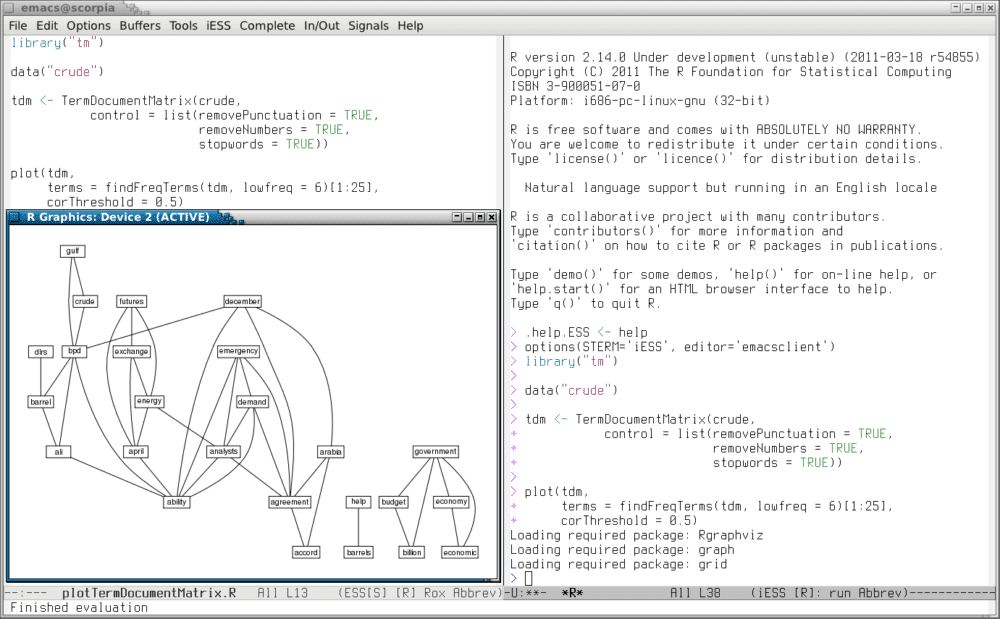This screenshot has width=1000, height=619.
Task: Close the R Graphics Device 2 window
Action: point(491,217)
